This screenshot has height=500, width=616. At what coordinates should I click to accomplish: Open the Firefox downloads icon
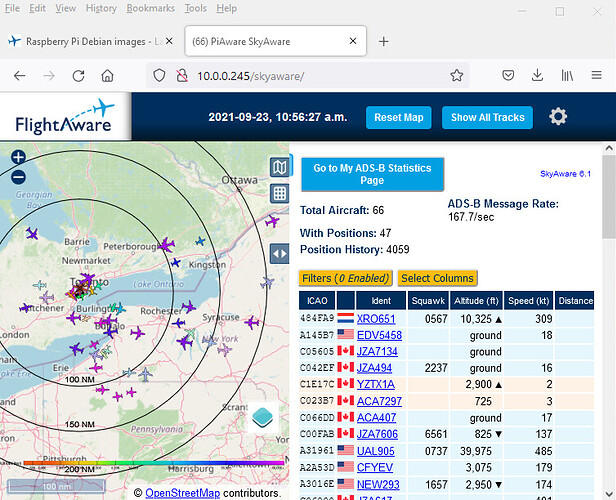point(538,75)
